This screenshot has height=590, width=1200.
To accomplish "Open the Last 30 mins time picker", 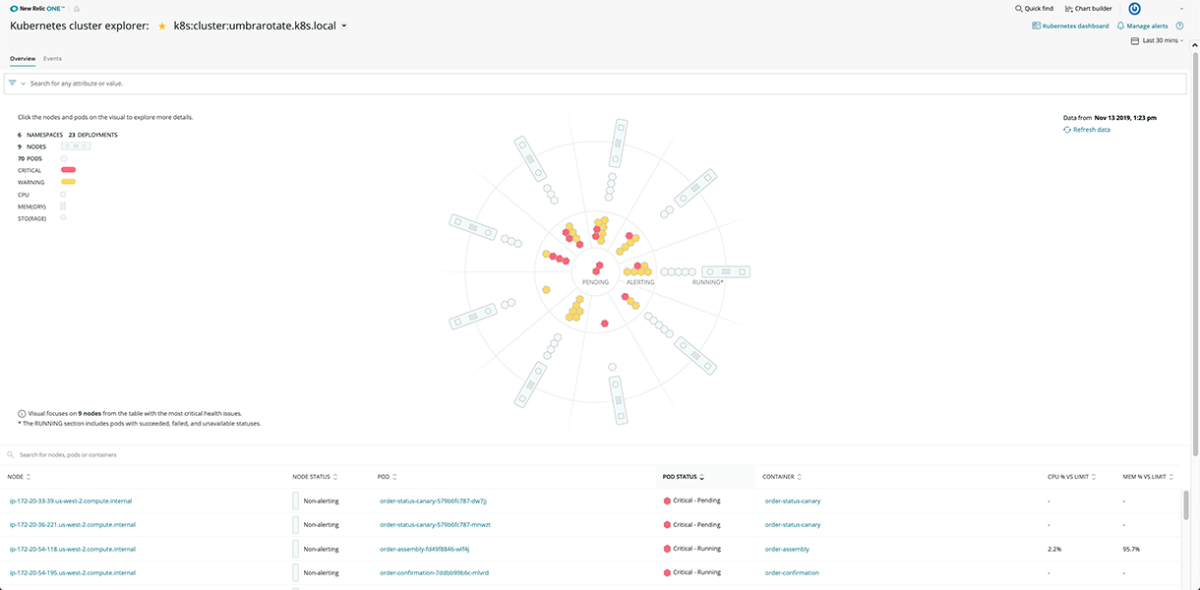I will click(x=1157, y=41).
